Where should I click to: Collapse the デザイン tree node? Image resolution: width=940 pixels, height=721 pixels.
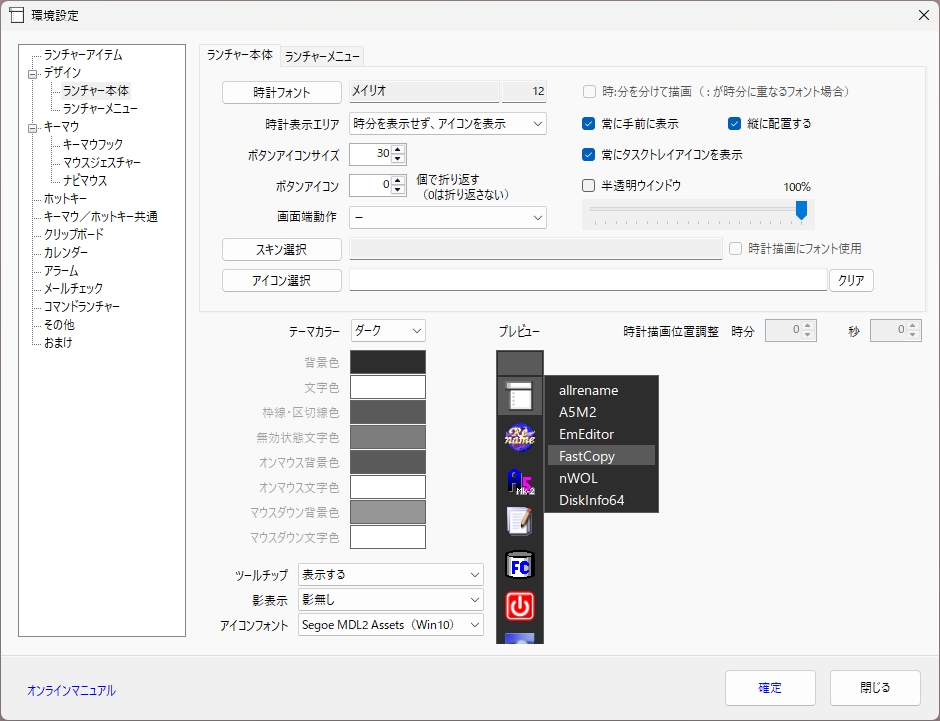tap(32, 74)
